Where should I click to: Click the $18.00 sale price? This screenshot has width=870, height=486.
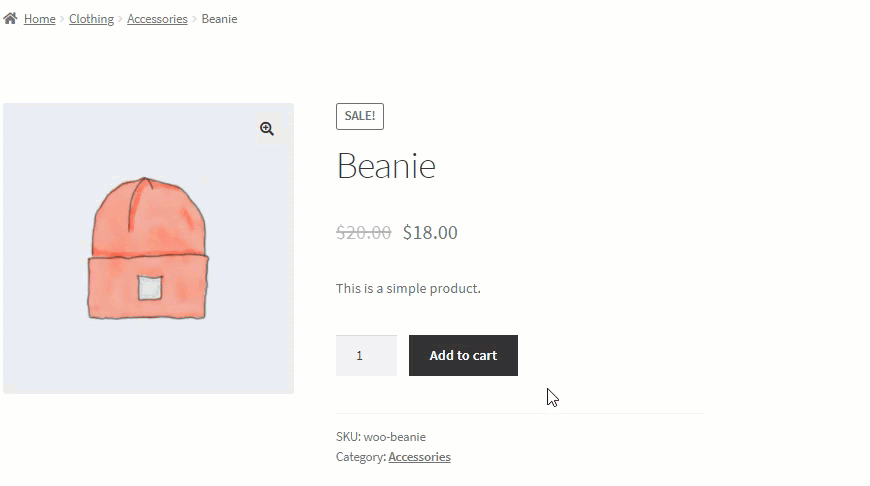[430, 232]
